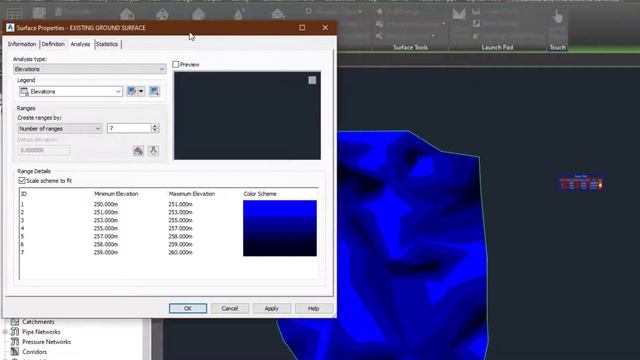Enable the Preview checkbox
Viewport: 640px width, 360px height.
(176, 64)
